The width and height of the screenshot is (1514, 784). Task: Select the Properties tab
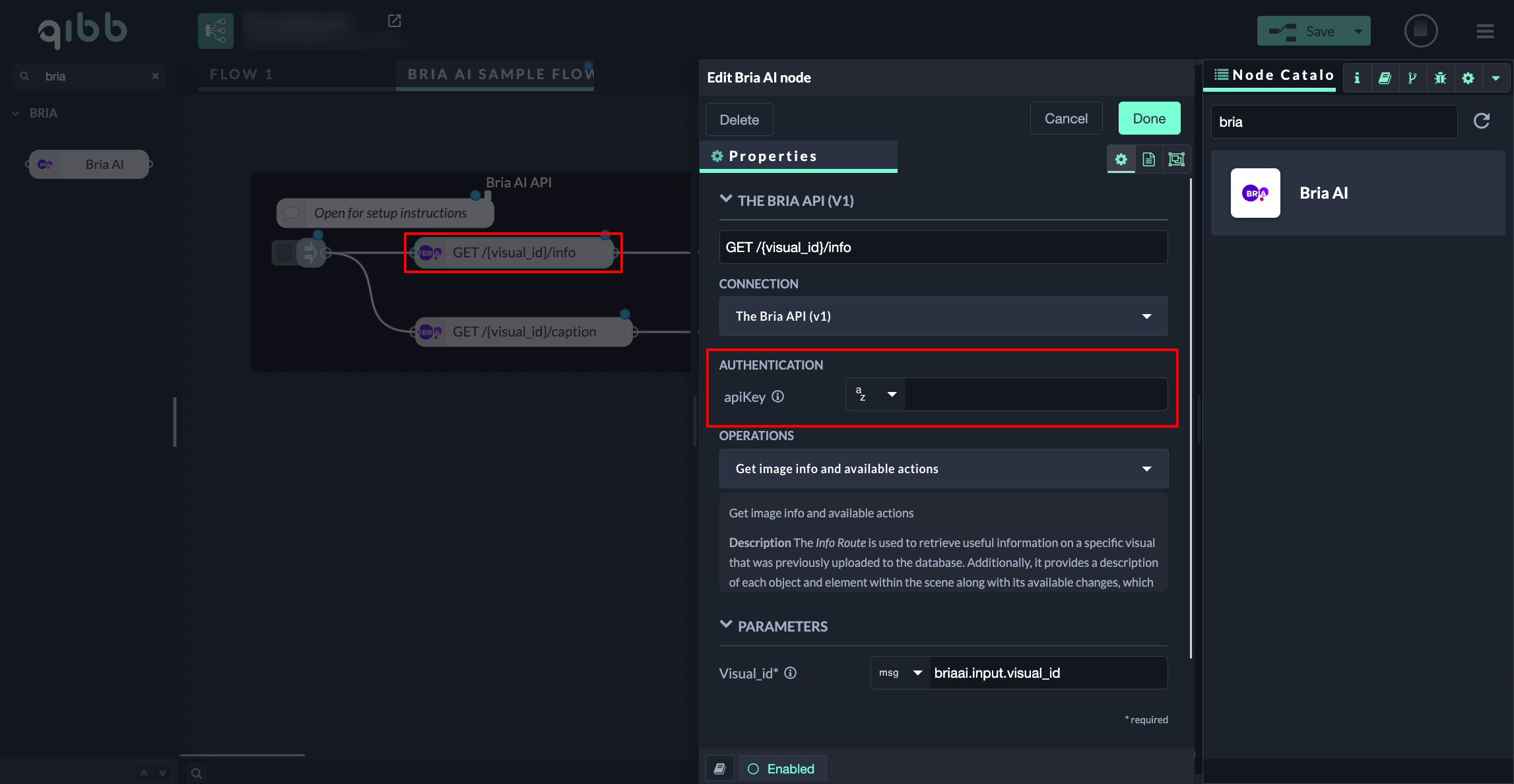tap(772, 156)
